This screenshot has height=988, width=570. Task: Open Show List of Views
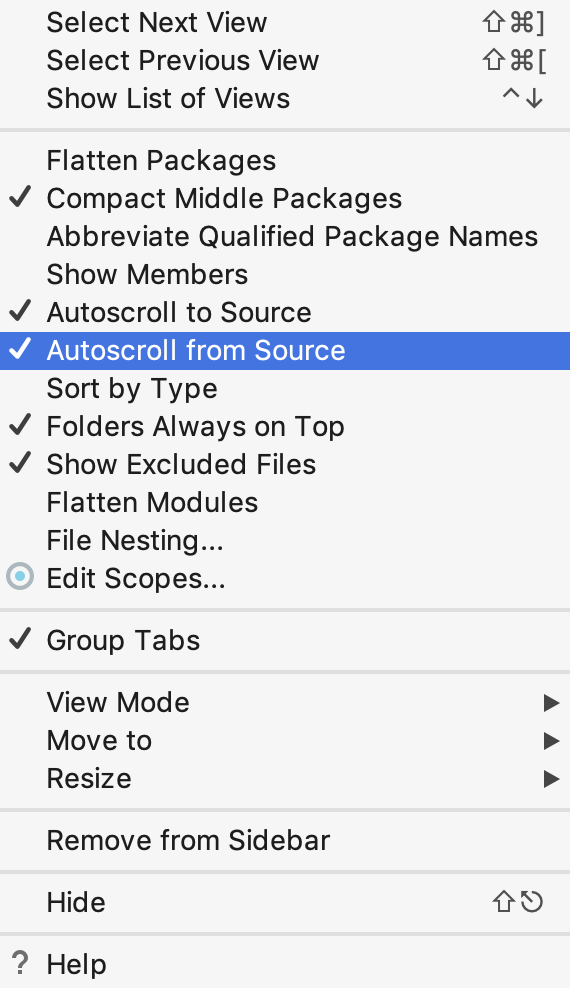[x=285, y=98]
